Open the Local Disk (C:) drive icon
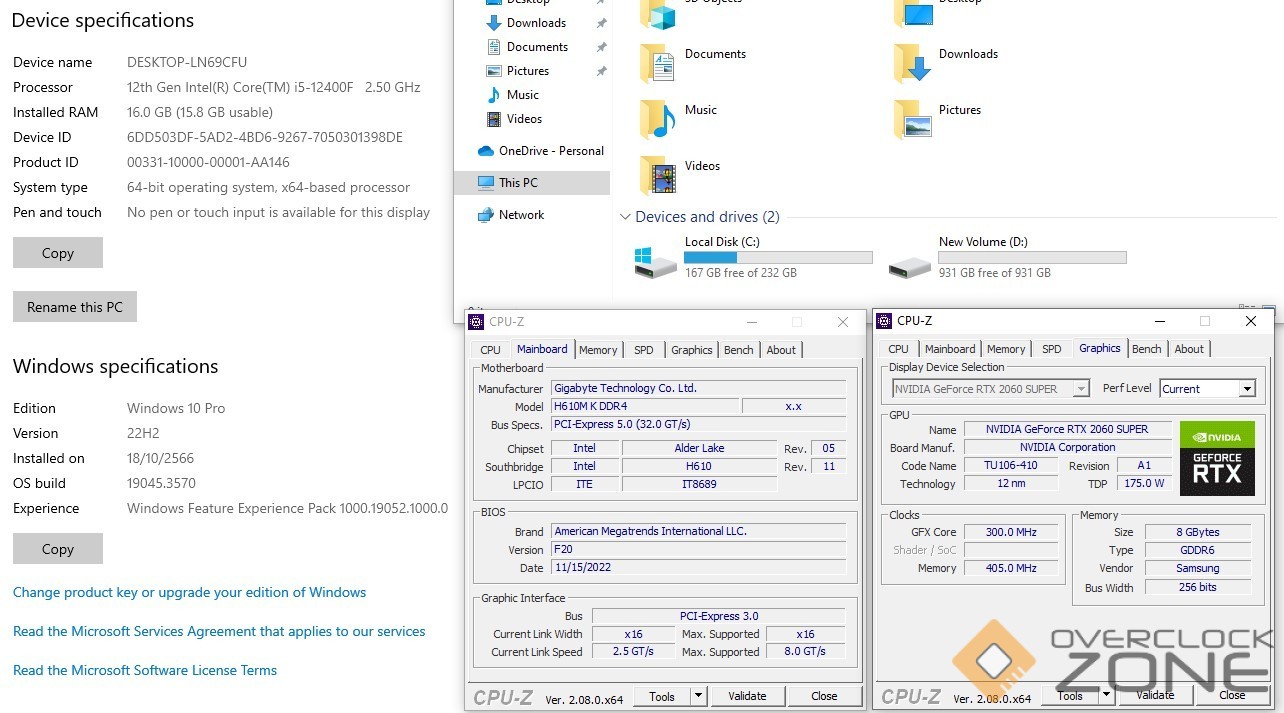 coord(655,262)
